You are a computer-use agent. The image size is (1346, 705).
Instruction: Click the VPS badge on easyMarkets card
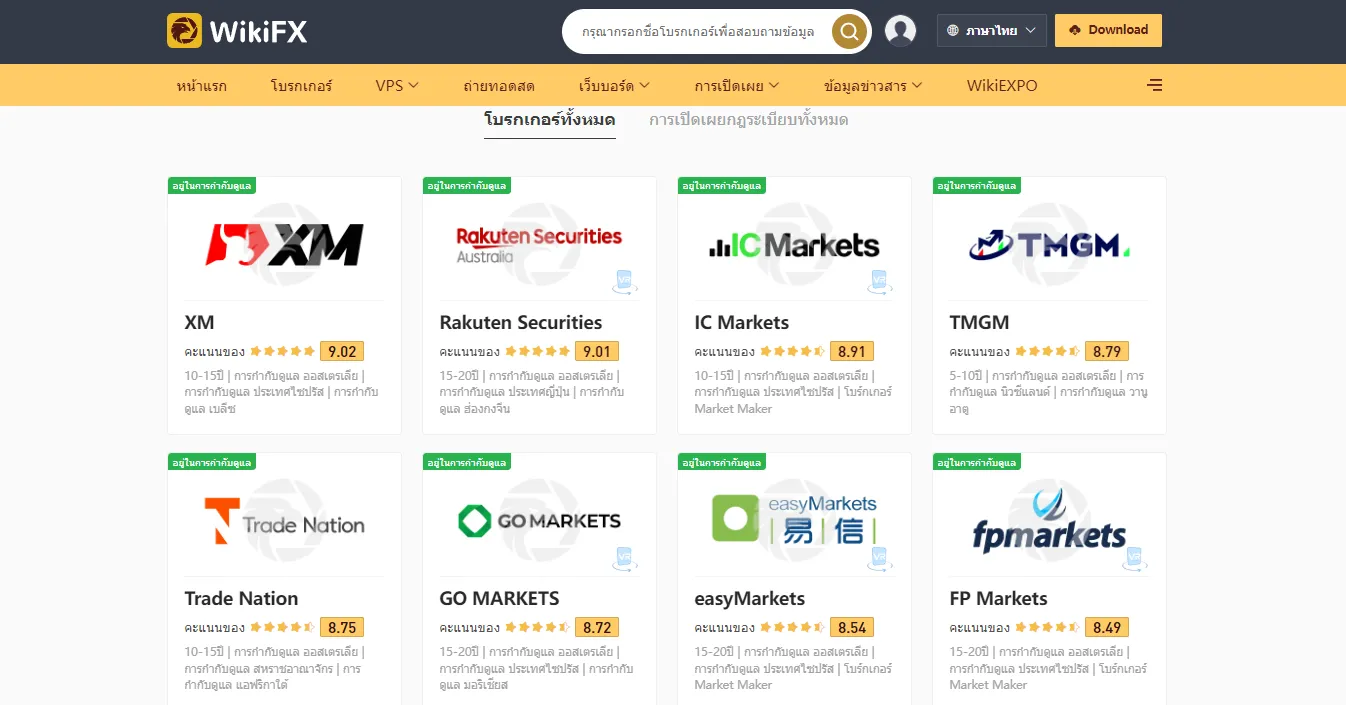click(x=880, y=558)
